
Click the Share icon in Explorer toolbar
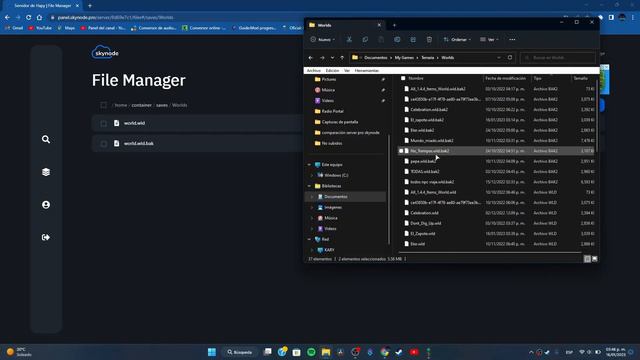coord(413,40)
